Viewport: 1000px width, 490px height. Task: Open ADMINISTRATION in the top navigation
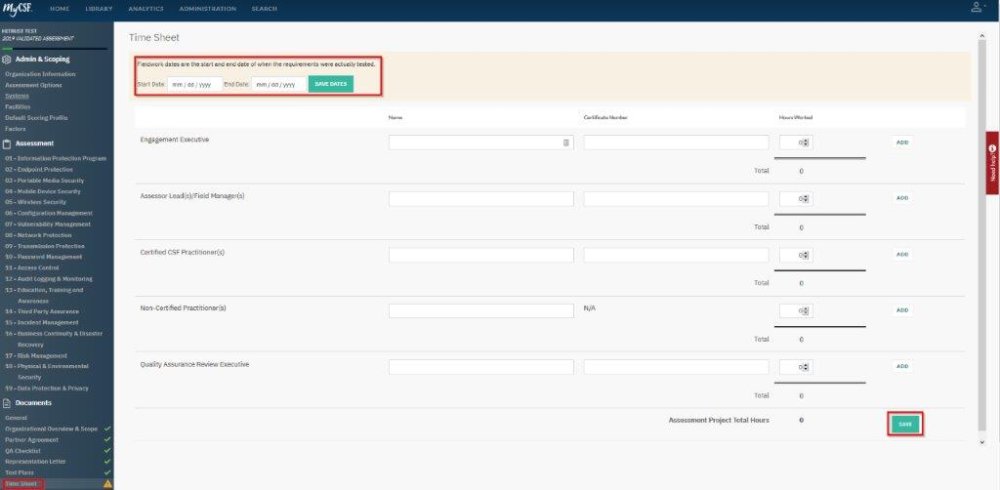pyautogui.click(x=207, y=9)
